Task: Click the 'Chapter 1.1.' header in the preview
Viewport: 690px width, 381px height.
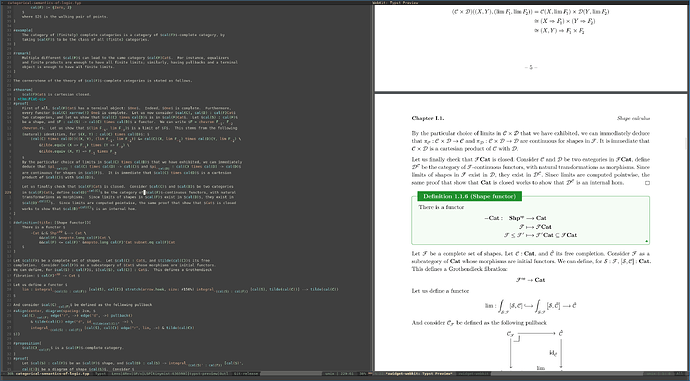Action: pyautogui.click(x=428, y=118)
